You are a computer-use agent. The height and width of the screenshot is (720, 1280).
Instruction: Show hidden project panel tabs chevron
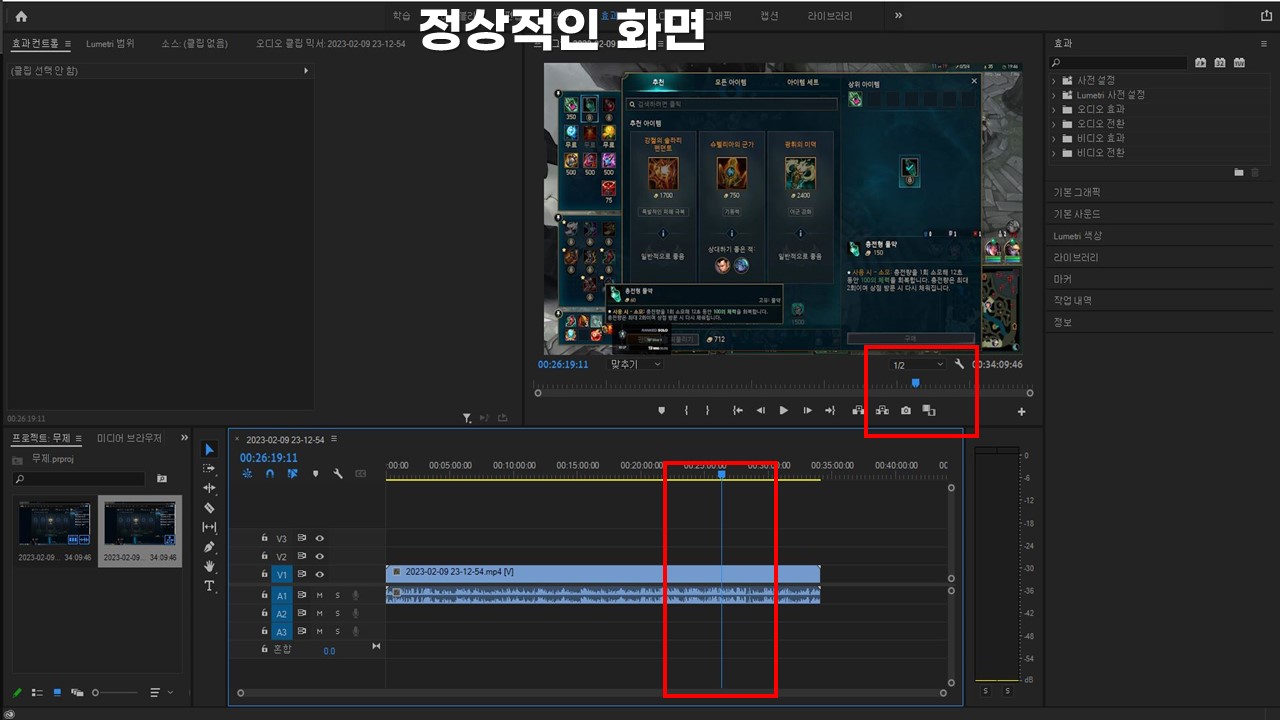coord(184,438)
